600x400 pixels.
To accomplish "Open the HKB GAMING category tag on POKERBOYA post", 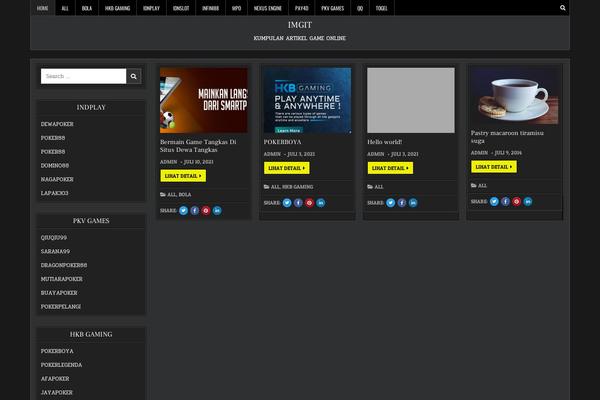I will (298, 187).
